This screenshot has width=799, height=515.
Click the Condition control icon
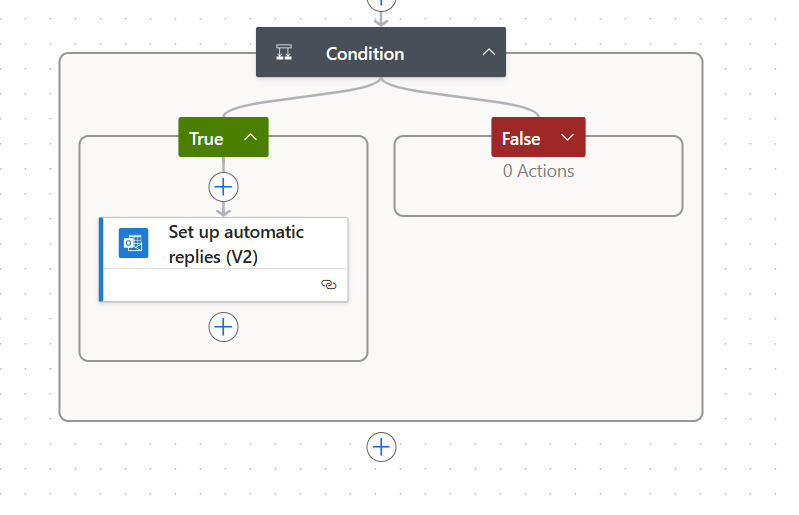tap(285, 53)
